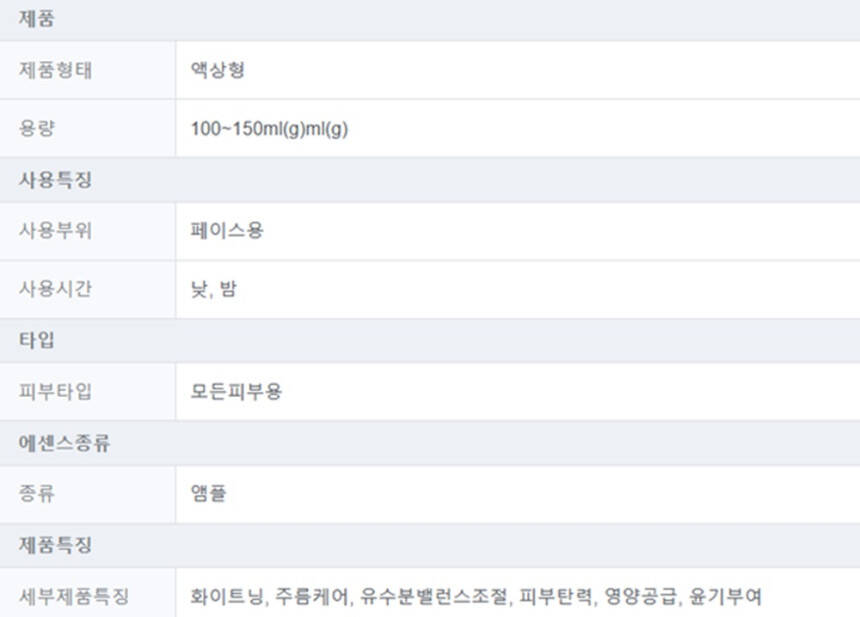Click the 사용특징 section header
860x617 pixels.
pos(56,180)
